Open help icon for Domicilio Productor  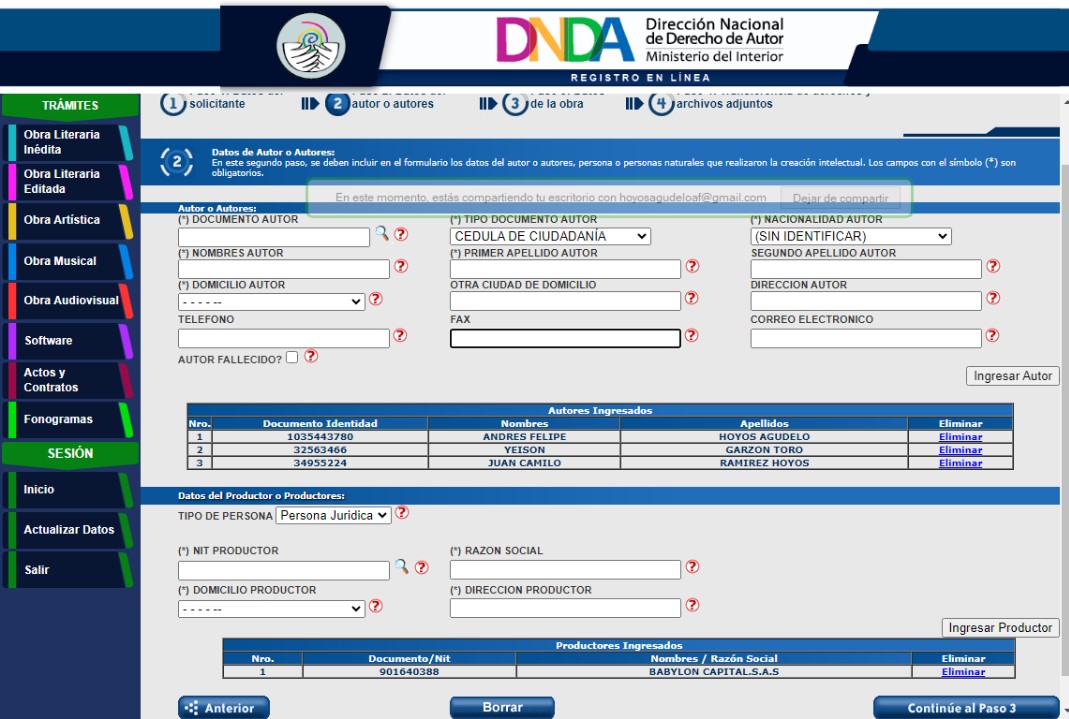coord(376,606)
